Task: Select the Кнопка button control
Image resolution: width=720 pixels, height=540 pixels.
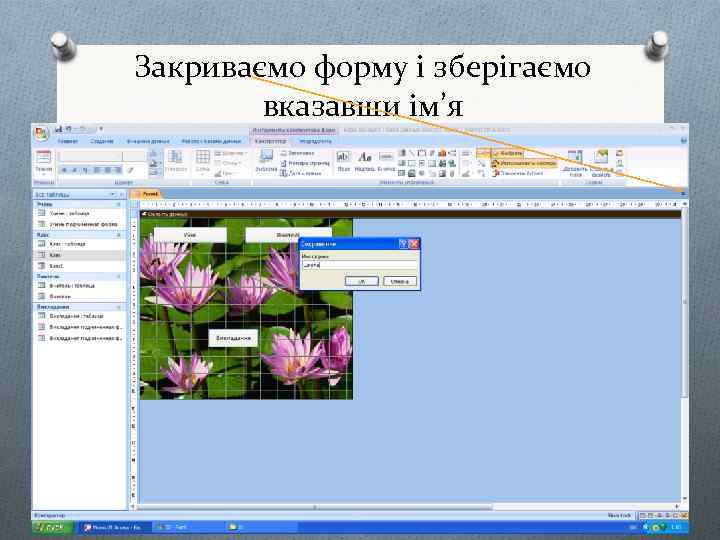Action: (x=386, y=162)
